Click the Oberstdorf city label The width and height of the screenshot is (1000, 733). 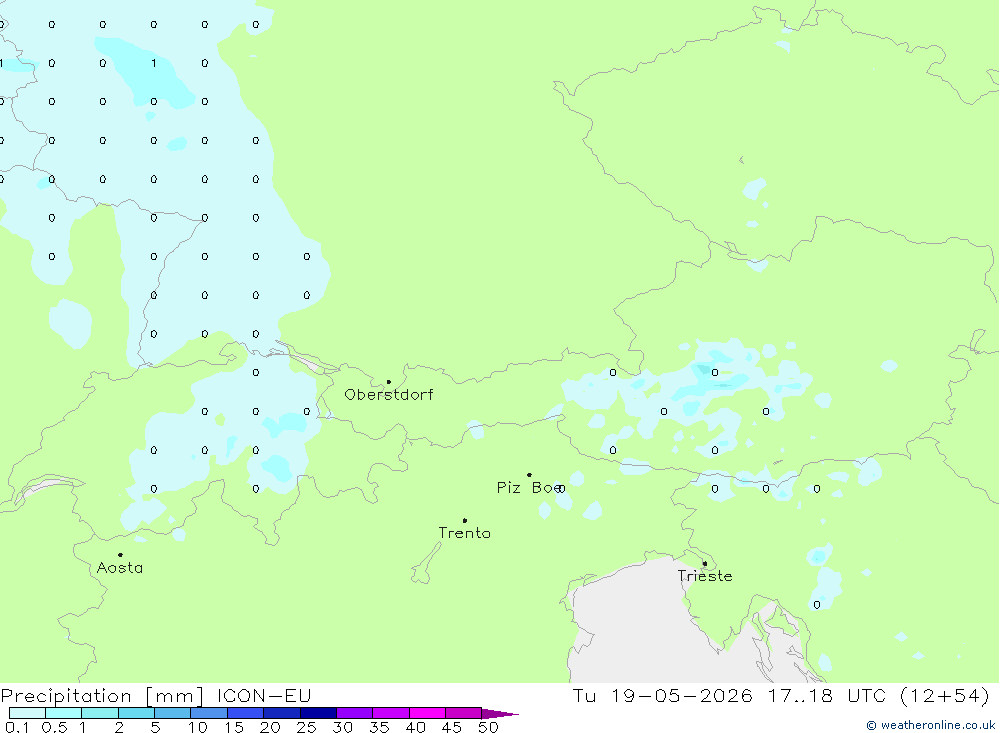tap(388, 395)
